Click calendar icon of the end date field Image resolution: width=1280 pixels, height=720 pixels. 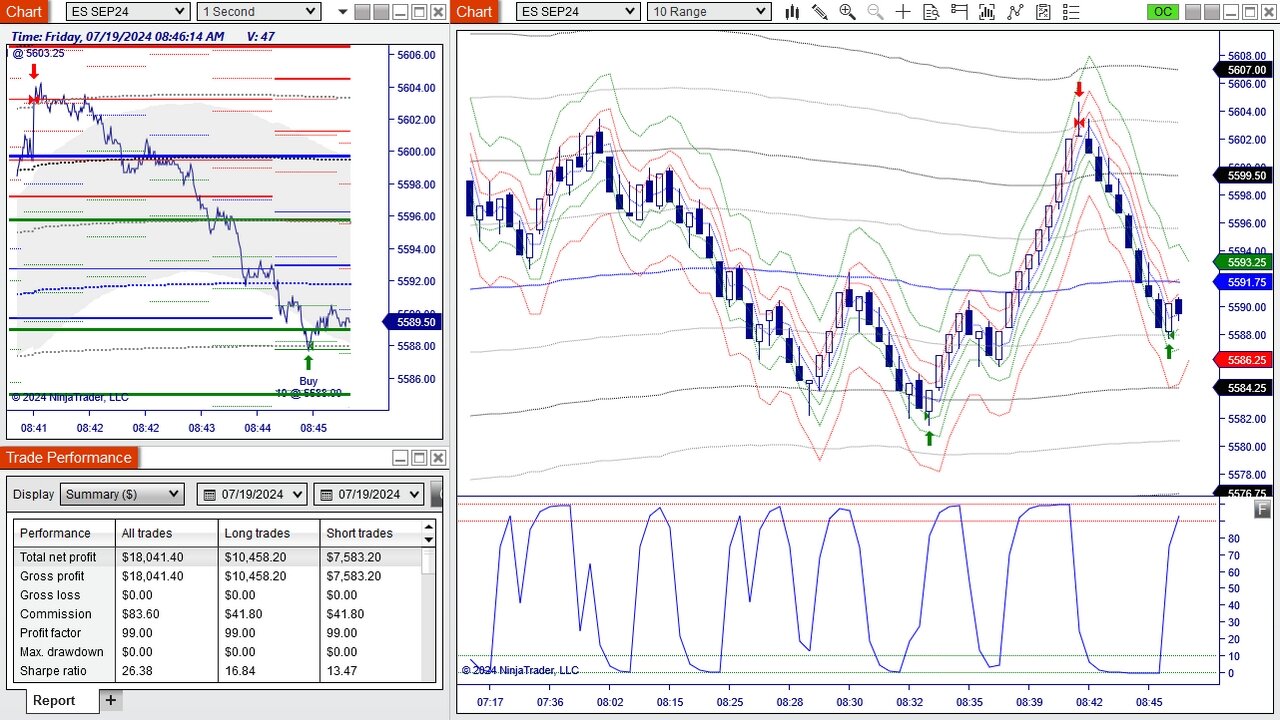(325, 494)
